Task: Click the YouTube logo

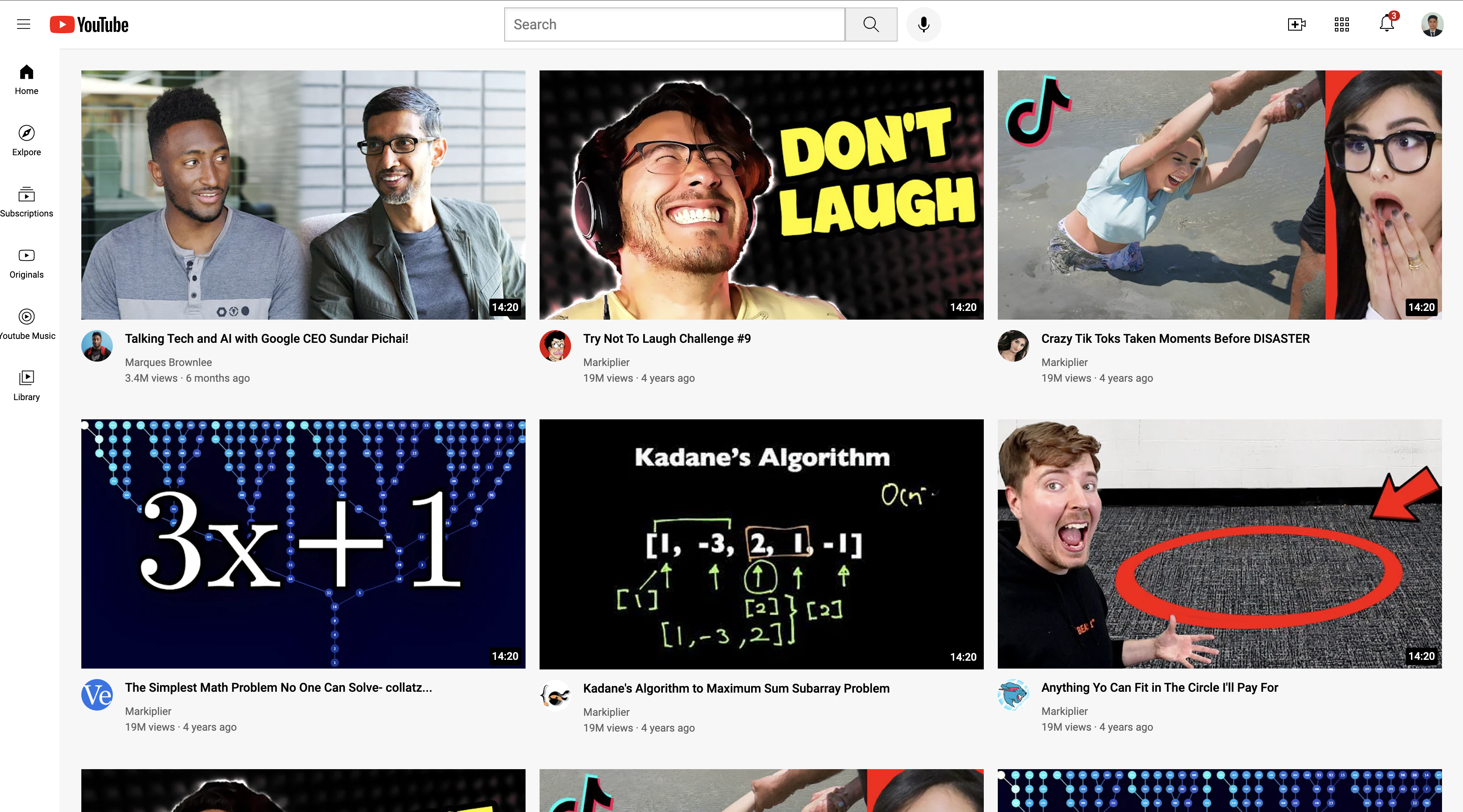Action: pos(89,24)
